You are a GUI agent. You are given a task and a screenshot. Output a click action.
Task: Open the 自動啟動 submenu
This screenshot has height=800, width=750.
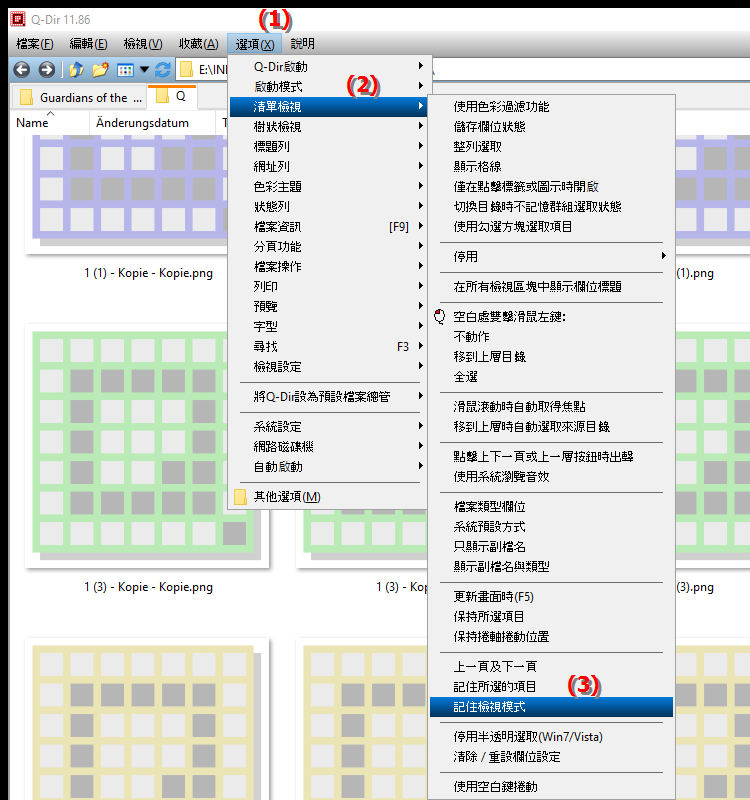coord(328,466)
